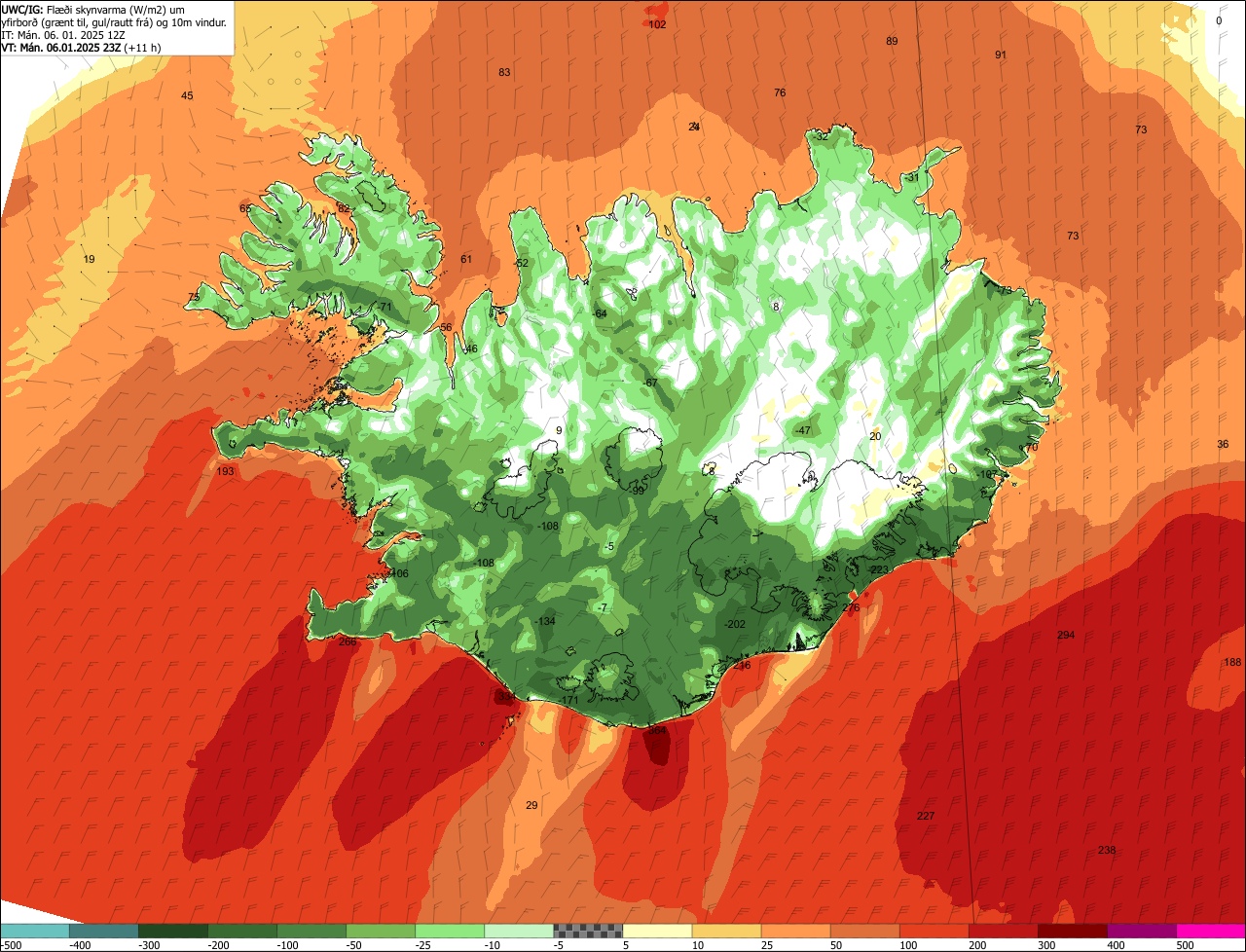Select the -200 to -100 green legend swatch

[x=242, y=931]
